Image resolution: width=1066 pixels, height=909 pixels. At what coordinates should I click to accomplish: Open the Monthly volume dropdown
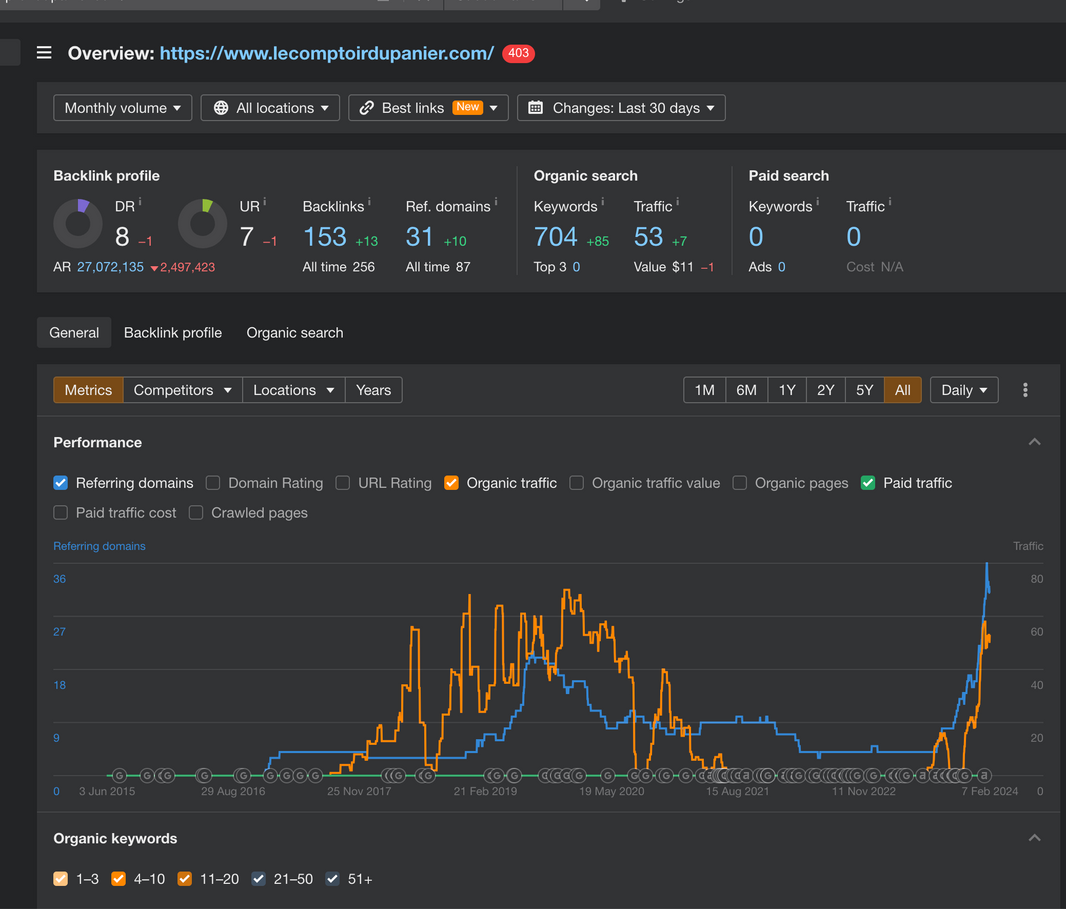(123, 108)
